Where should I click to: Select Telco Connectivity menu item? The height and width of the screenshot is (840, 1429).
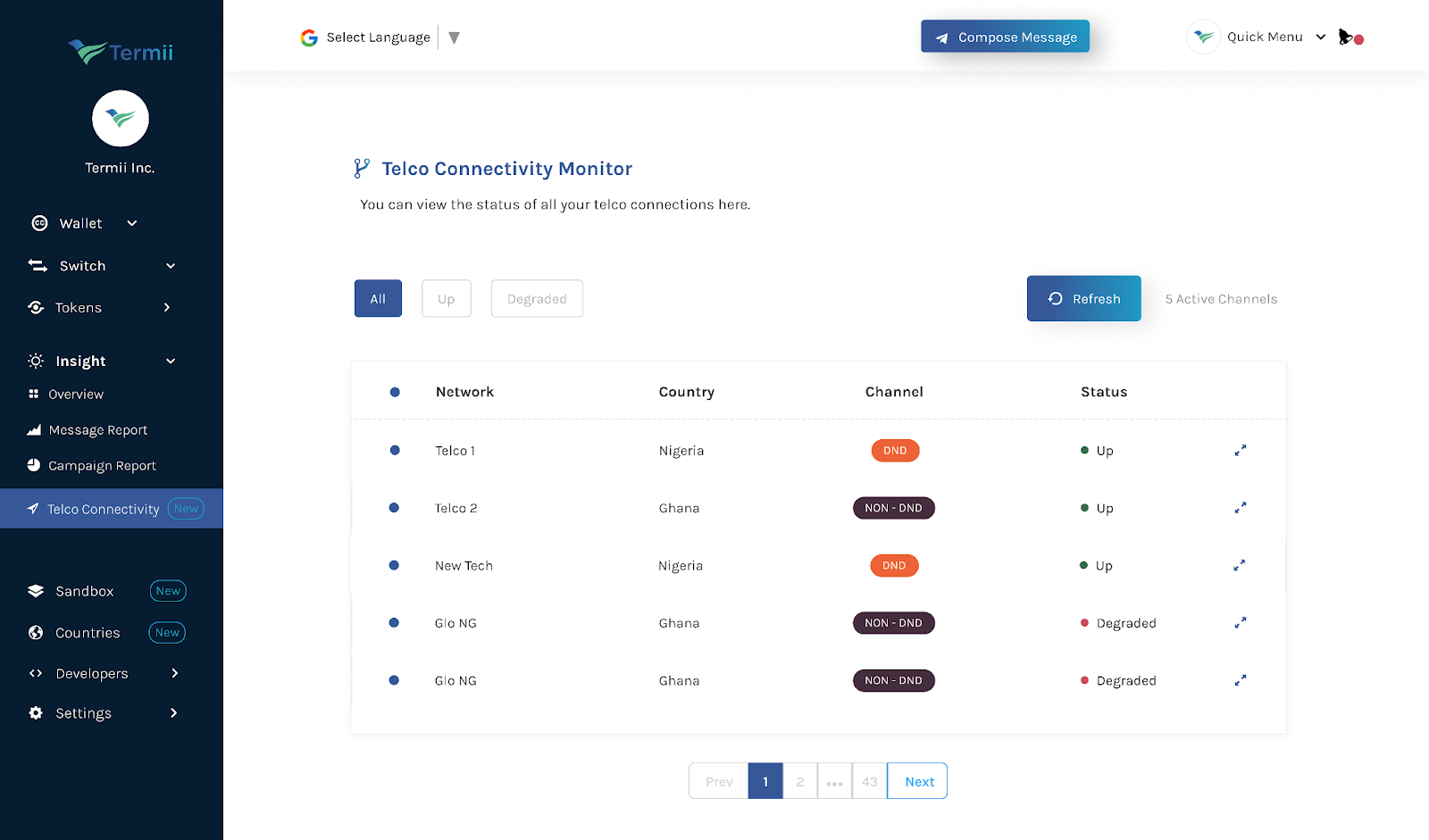112,509
